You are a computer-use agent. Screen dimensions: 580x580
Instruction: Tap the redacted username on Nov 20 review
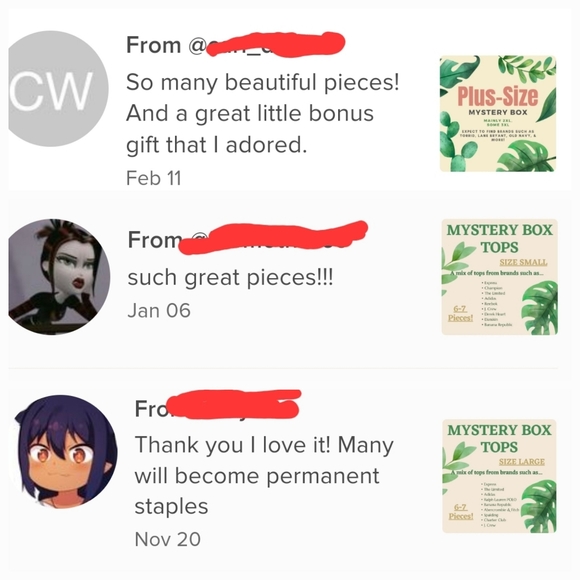[234, 405]
